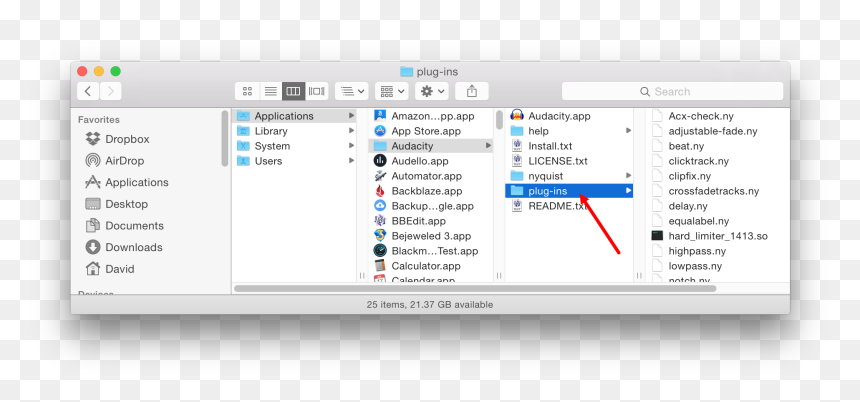Open the David home folder in sidebar
Image resolution: width=860 pixels, height=402 pixels.
[110, 269]
